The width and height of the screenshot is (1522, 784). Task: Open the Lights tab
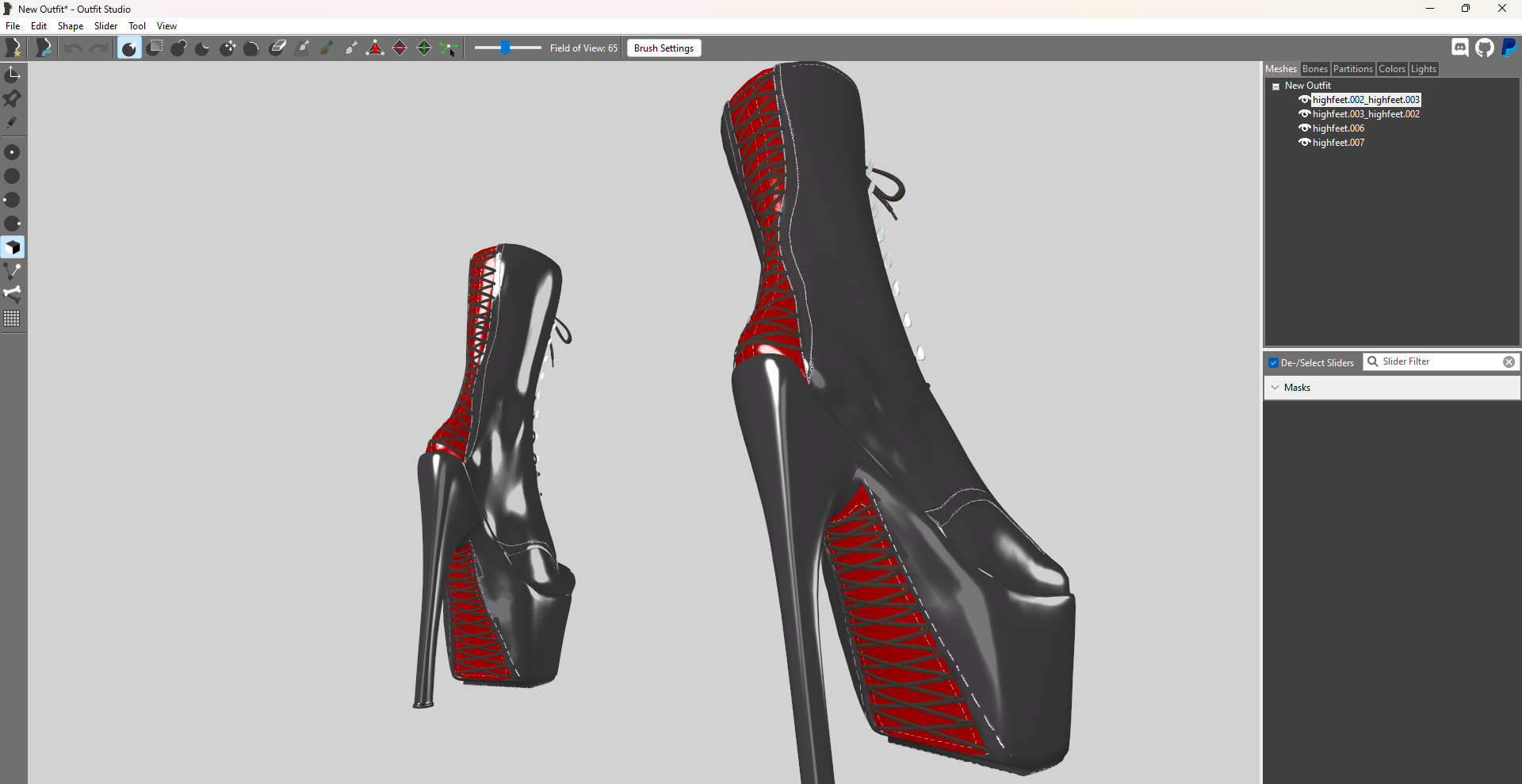1423,69
